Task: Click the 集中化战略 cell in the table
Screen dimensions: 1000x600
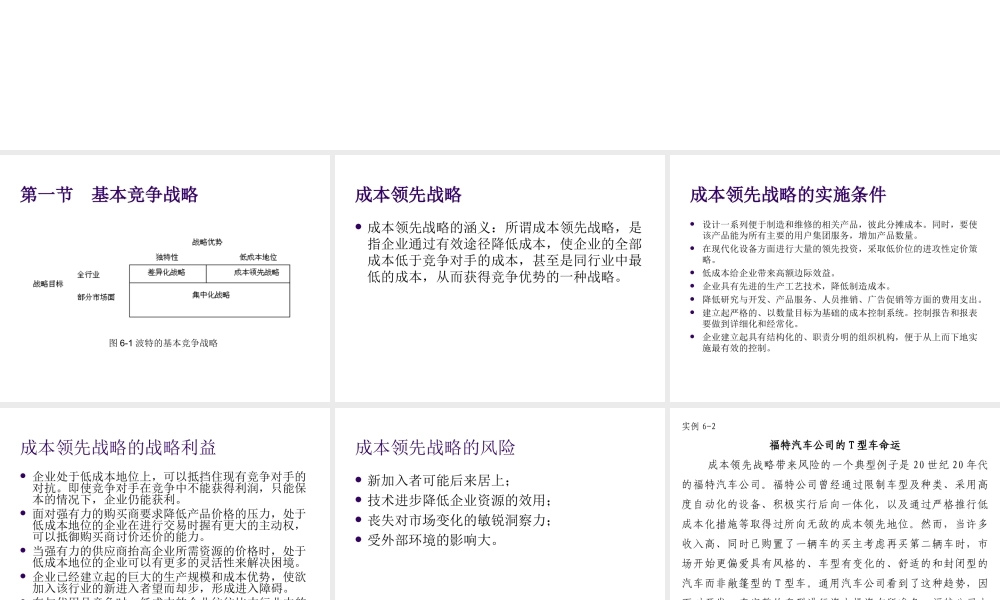Action: [211, 294]
